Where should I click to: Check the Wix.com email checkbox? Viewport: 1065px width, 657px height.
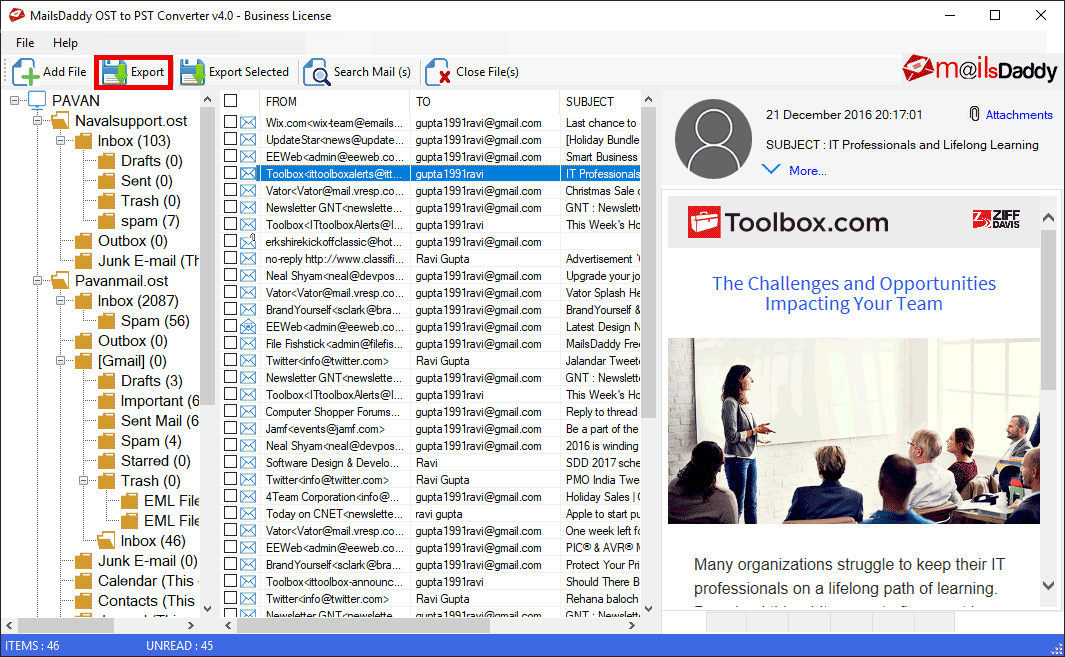[231, 122]
